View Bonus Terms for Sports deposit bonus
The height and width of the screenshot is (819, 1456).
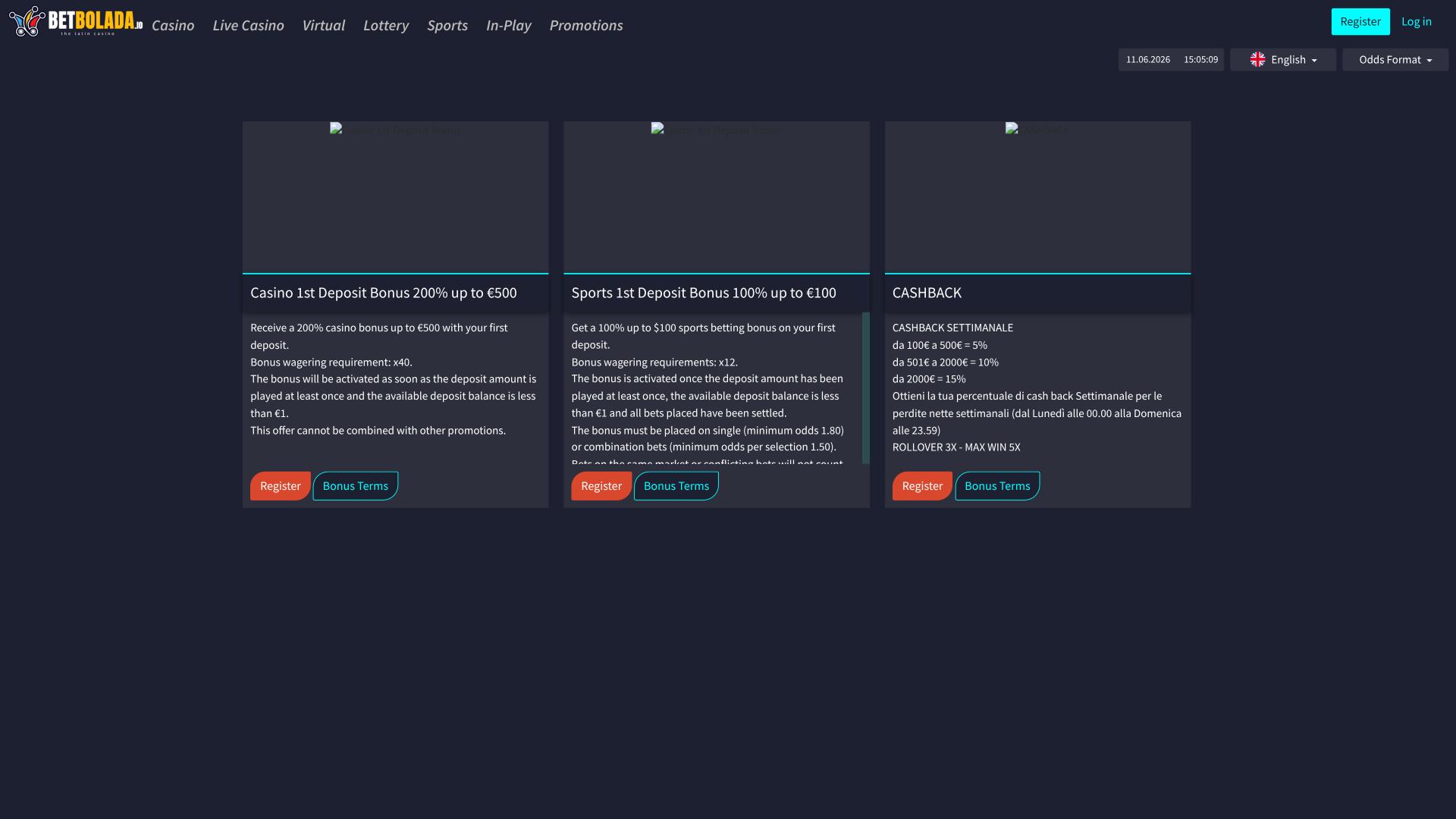point(676,486)
